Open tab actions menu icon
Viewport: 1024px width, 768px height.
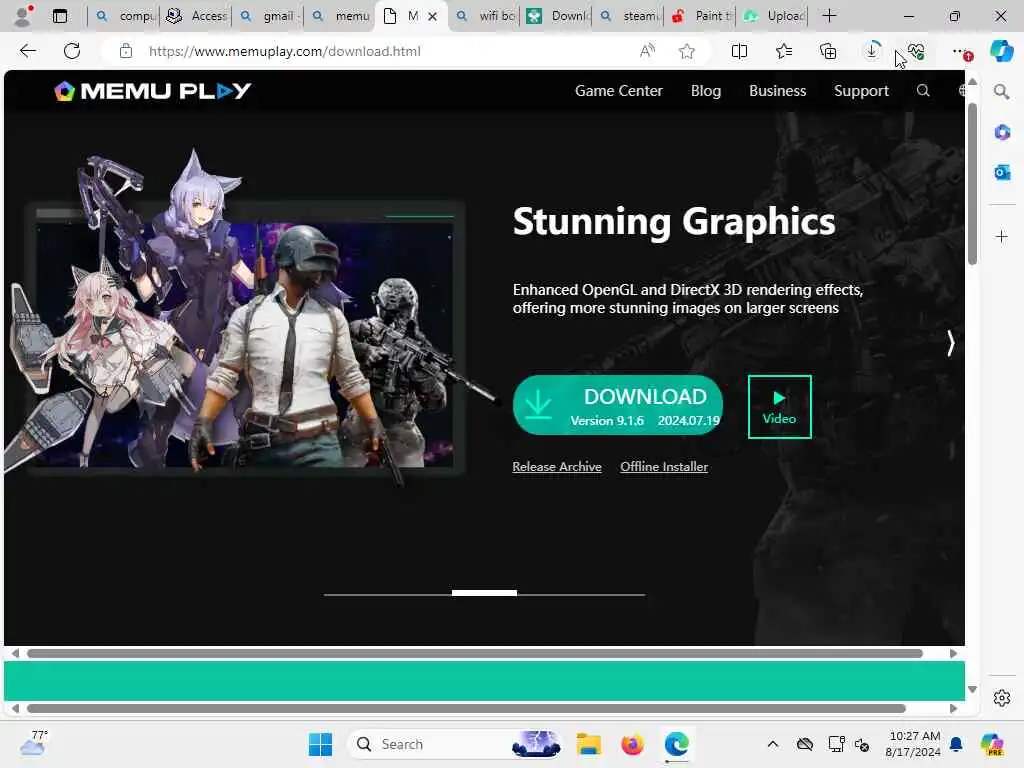pyautogui.click(x=60, y=16)
